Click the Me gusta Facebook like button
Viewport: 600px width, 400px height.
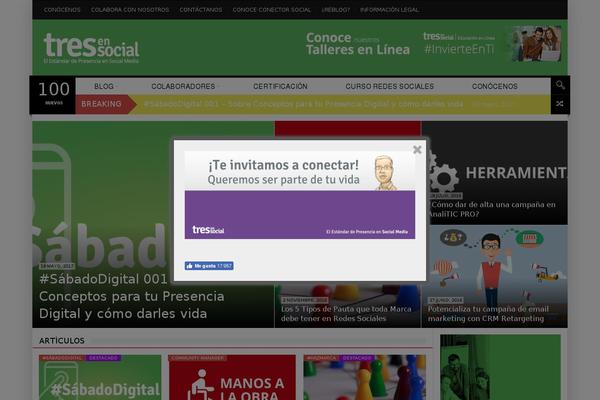click(209, 266)
